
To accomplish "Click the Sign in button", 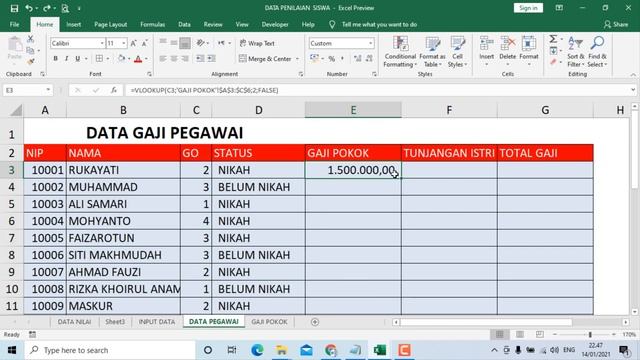I will 528,8.
